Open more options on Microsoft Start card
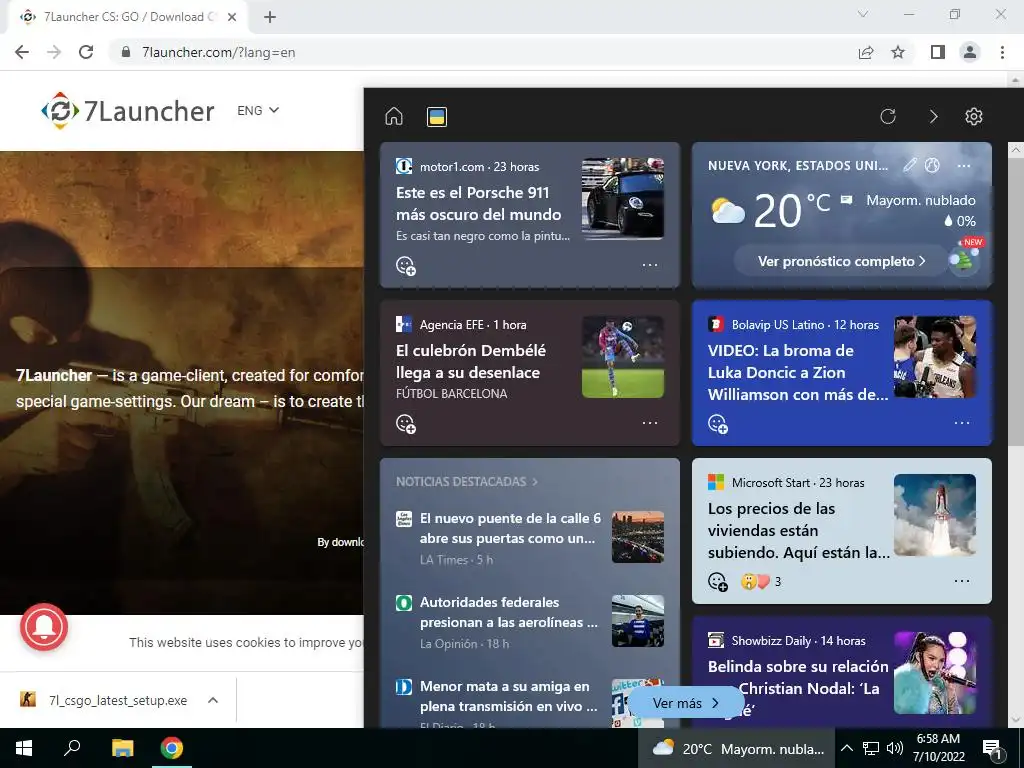 [x=962, y=581]
